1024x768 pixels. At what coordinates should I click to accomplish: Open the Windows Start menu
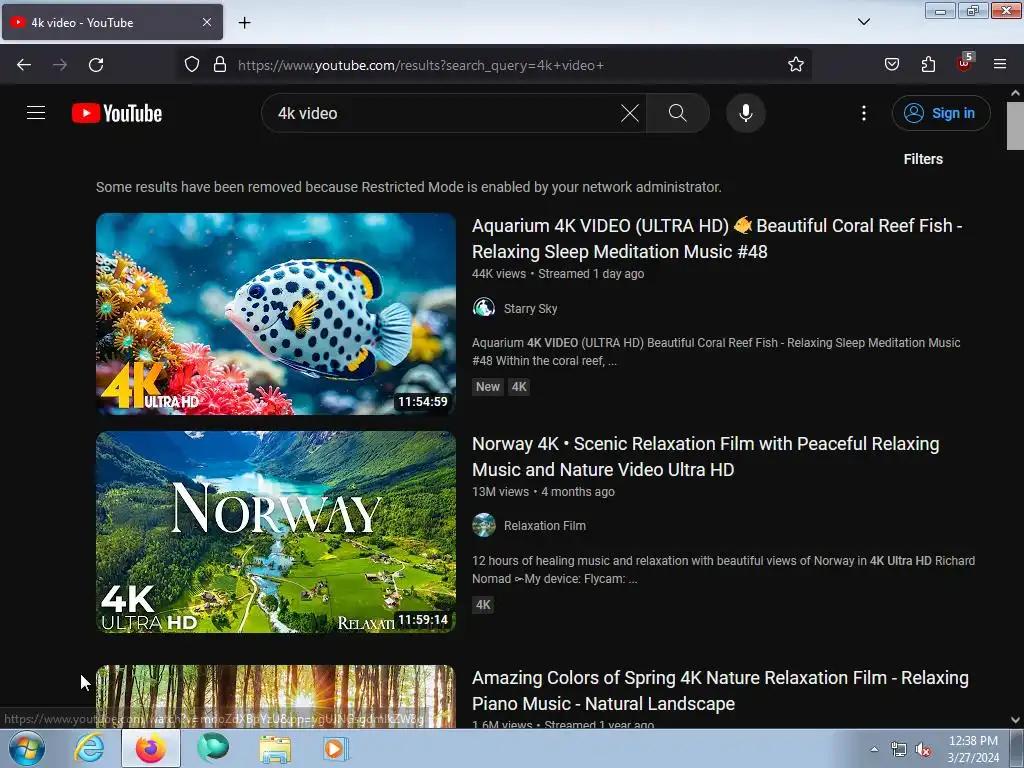[x=27, y=748]
